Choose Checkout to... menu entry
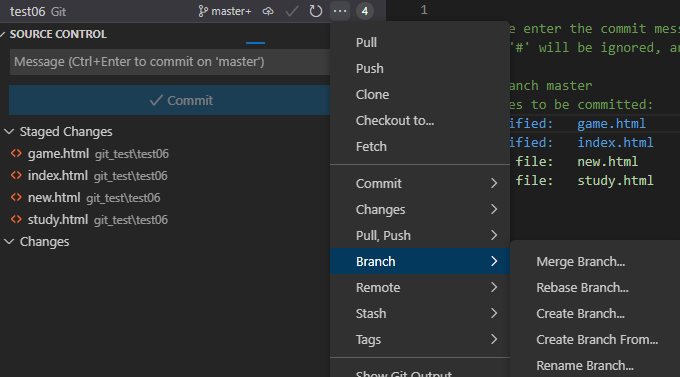Viewport: 680px width, 377px height. click(419, 121)
